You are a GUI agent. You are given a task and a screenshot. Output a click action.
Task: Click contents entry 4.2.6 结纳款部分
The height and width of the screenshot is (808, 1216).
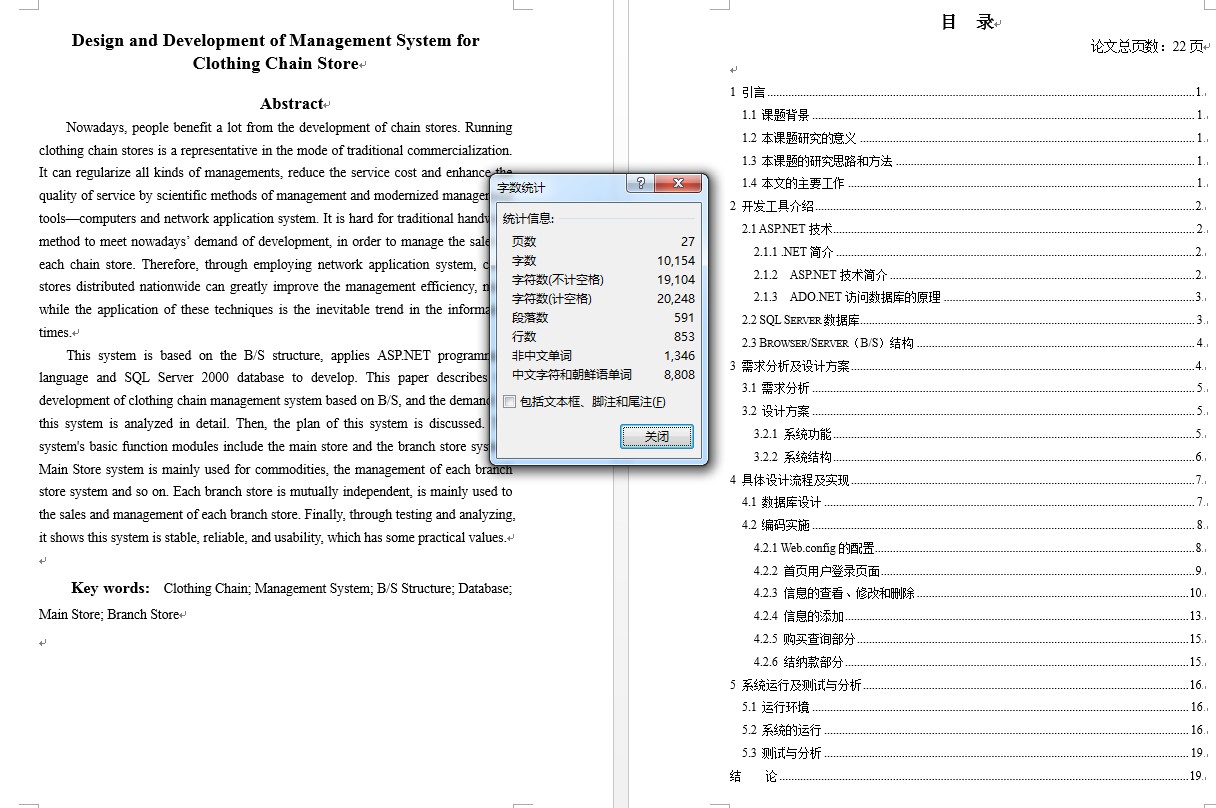978,662
